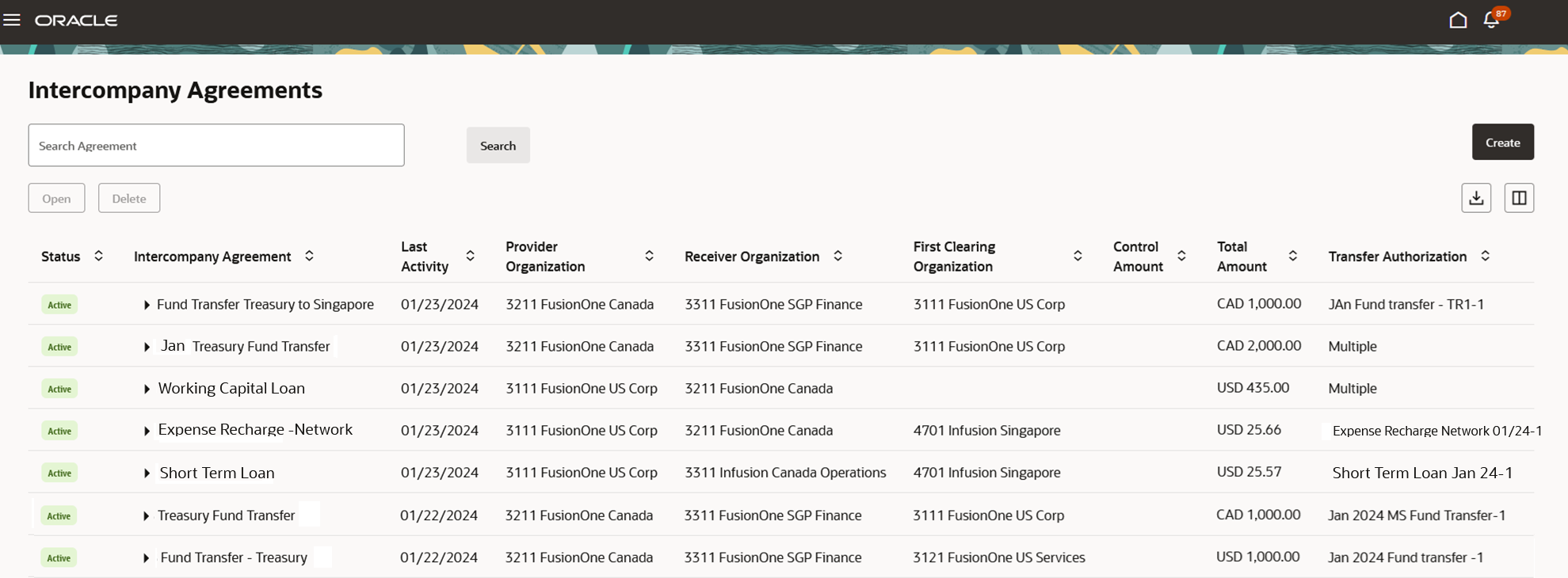This screenshot has height=578, width=1568.
Task: Click Multiple authorization in Working Capital Loan row
Action: pos(1352,388)
